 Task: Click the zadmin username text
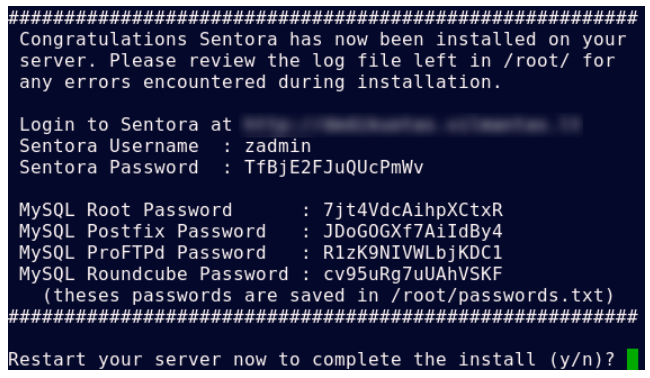point(278,146)
